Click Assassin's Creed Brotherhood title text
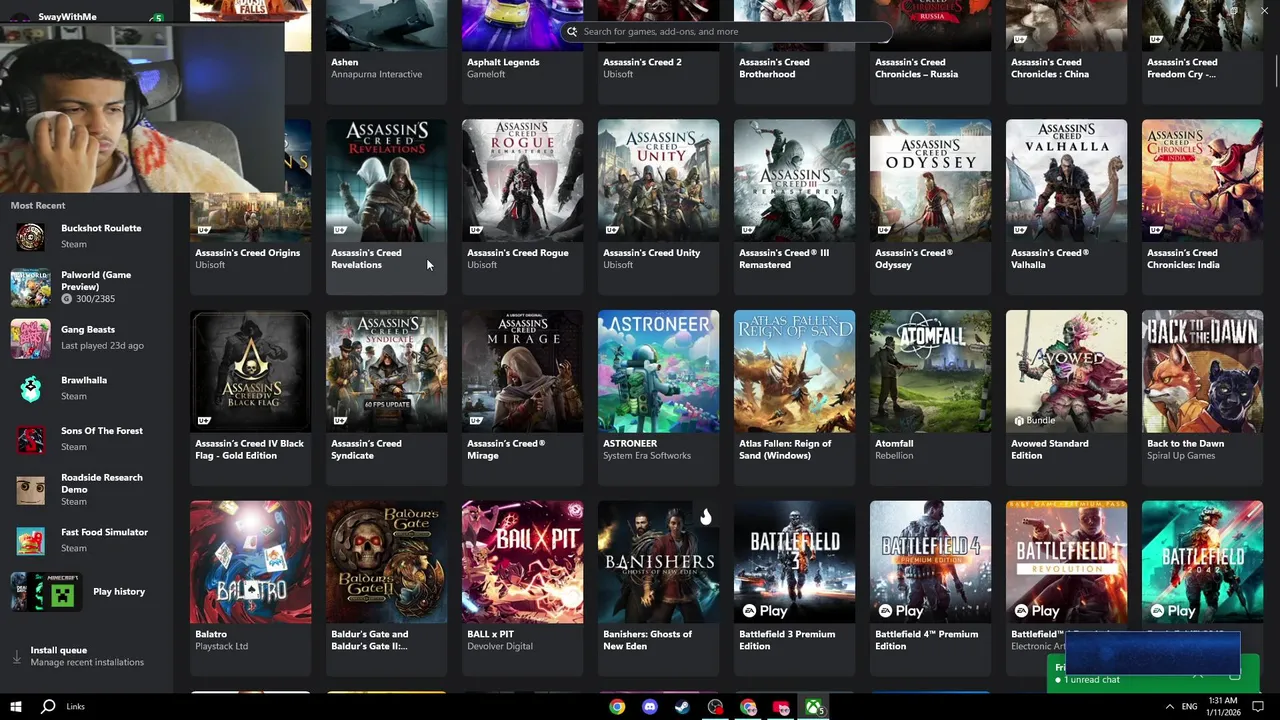Viewport: 1280px width, 720px height. (774, 68)
